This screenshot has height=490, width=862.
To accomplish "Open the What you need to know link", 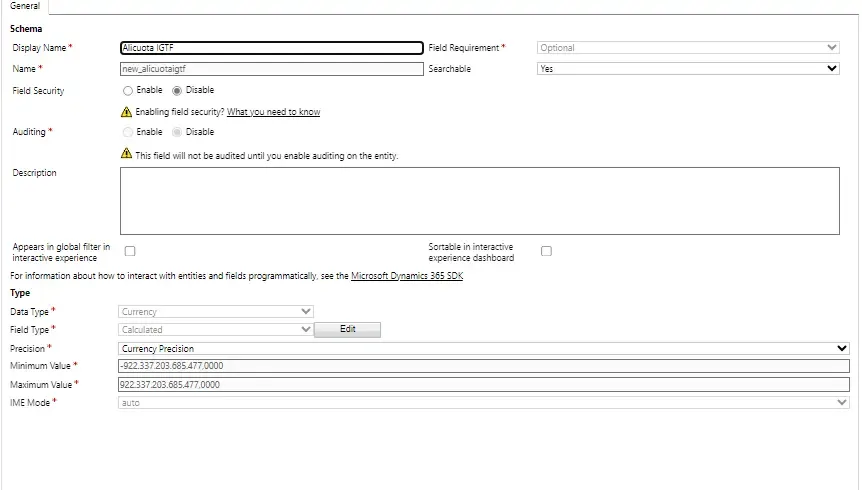I will click(273, 112).
